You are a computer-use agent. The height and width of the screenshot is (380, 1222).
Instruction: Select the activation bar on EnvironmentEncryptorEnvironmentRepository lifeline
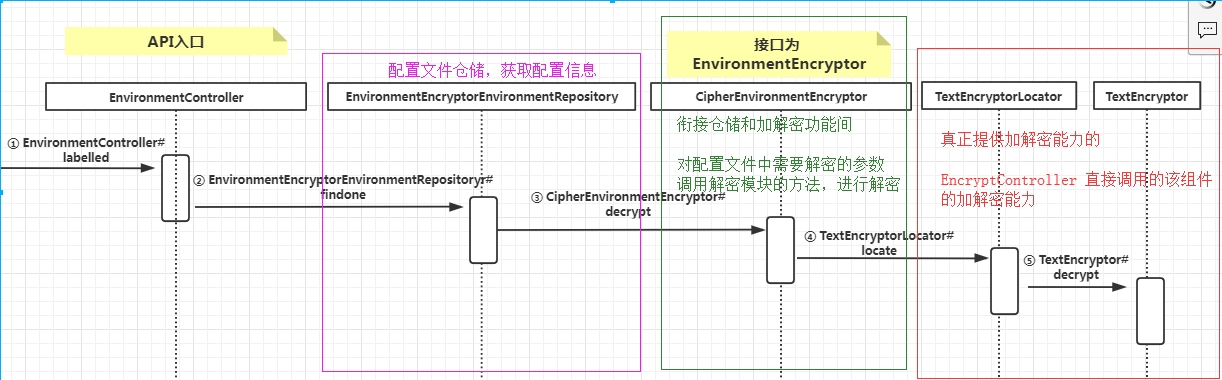point(483,230)
